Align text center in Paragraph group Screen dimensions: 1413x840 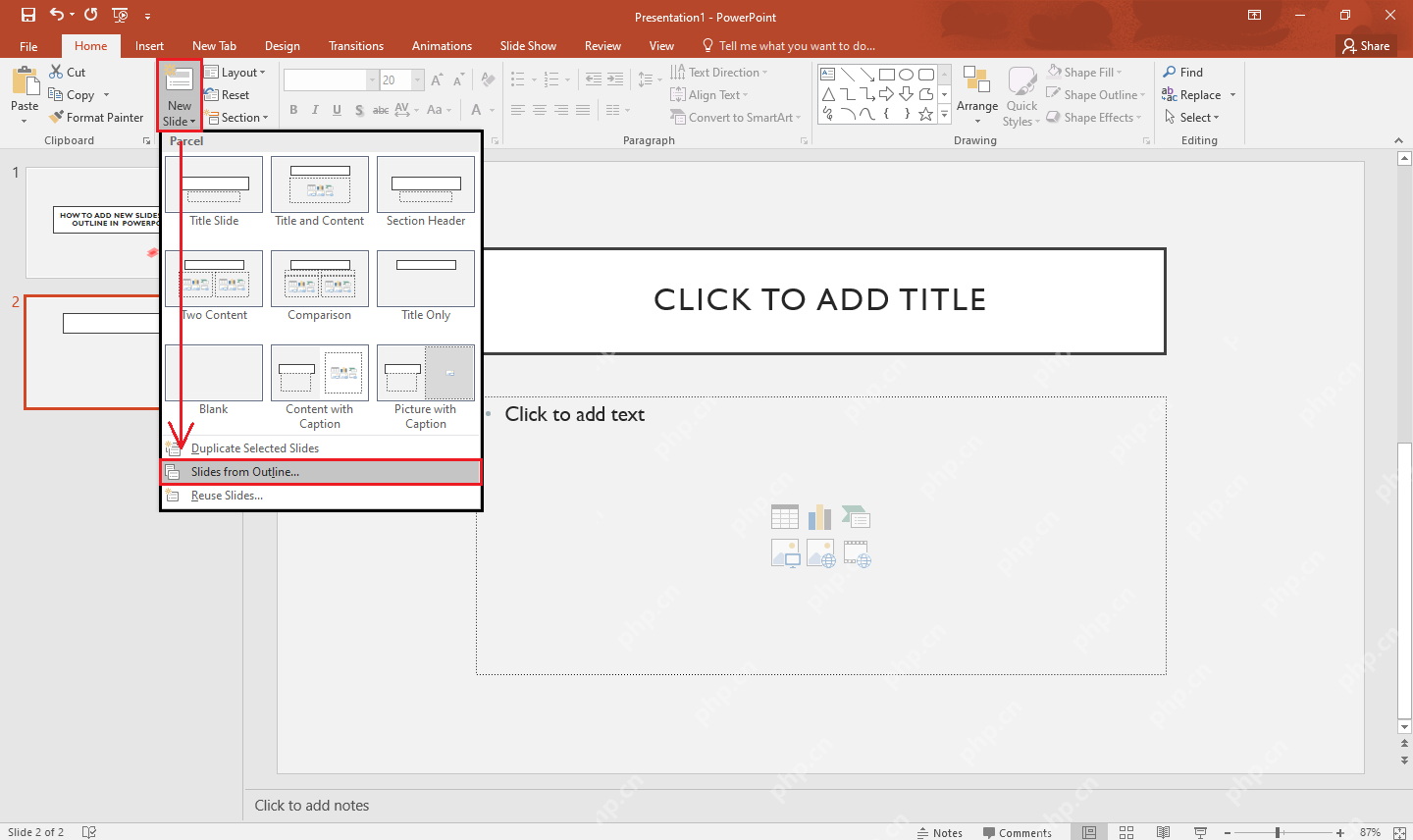(x=540, y=110)
